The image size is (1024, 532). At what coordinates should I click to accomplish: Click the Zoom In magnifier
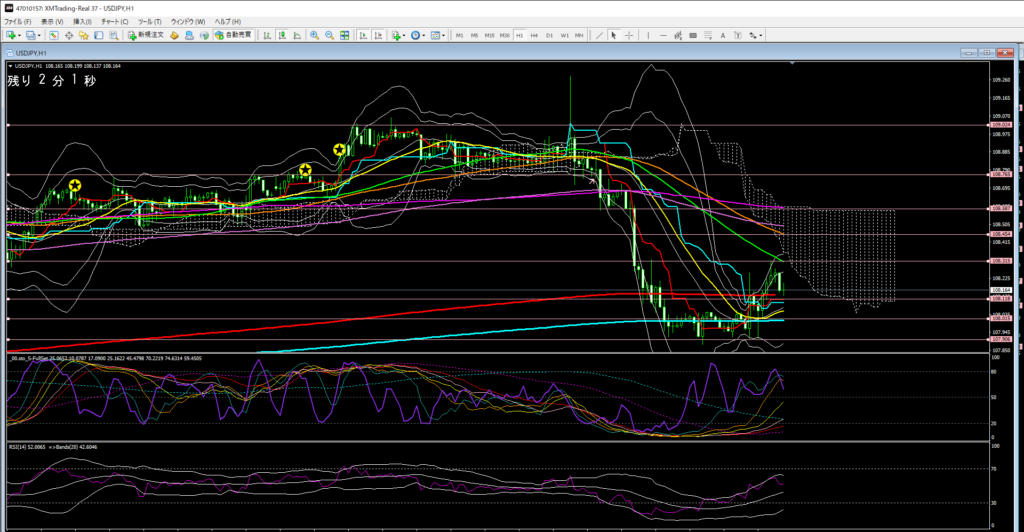tap(313, 35)
